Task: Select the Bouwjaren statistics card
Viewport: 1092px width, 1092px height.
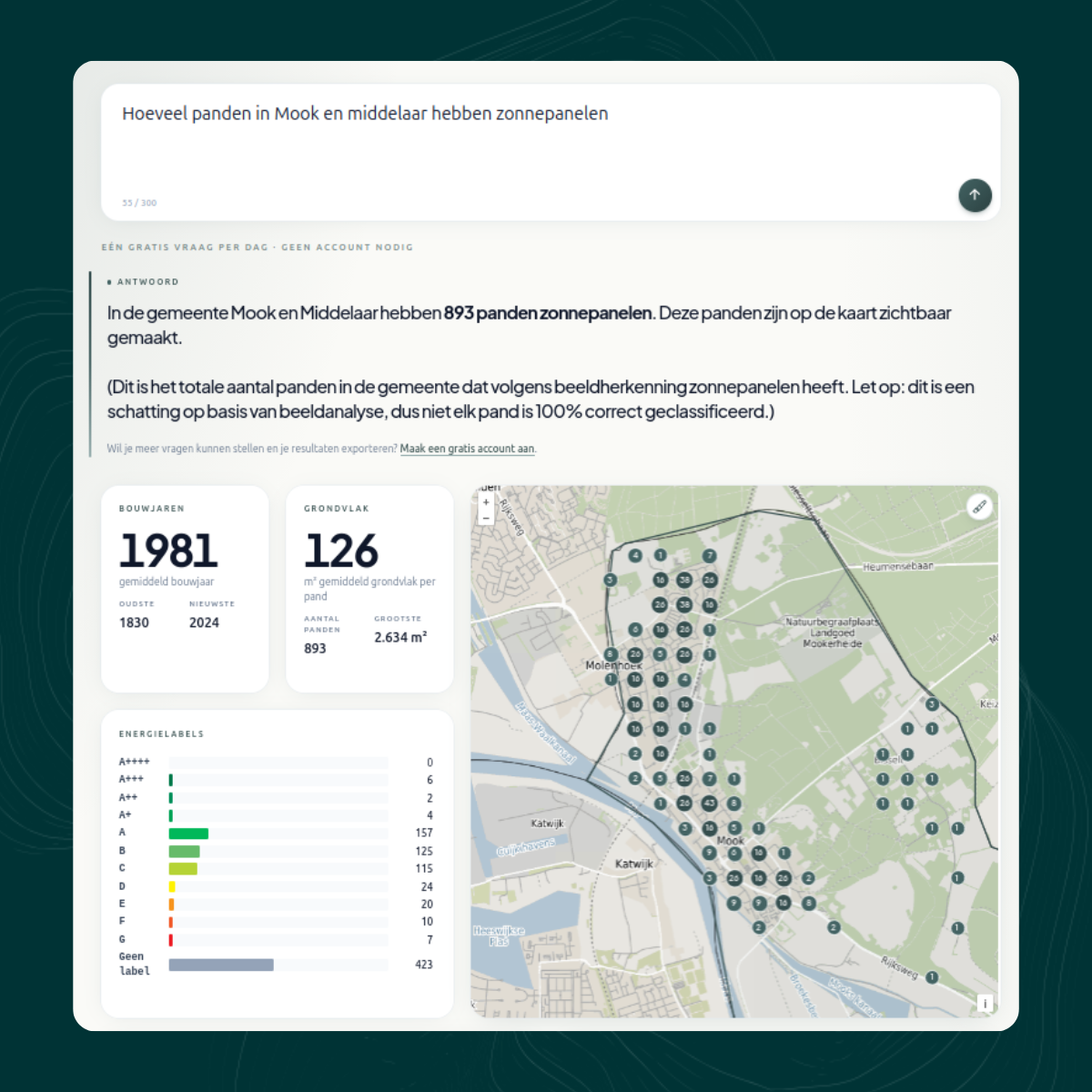Action: pos(185,589)
